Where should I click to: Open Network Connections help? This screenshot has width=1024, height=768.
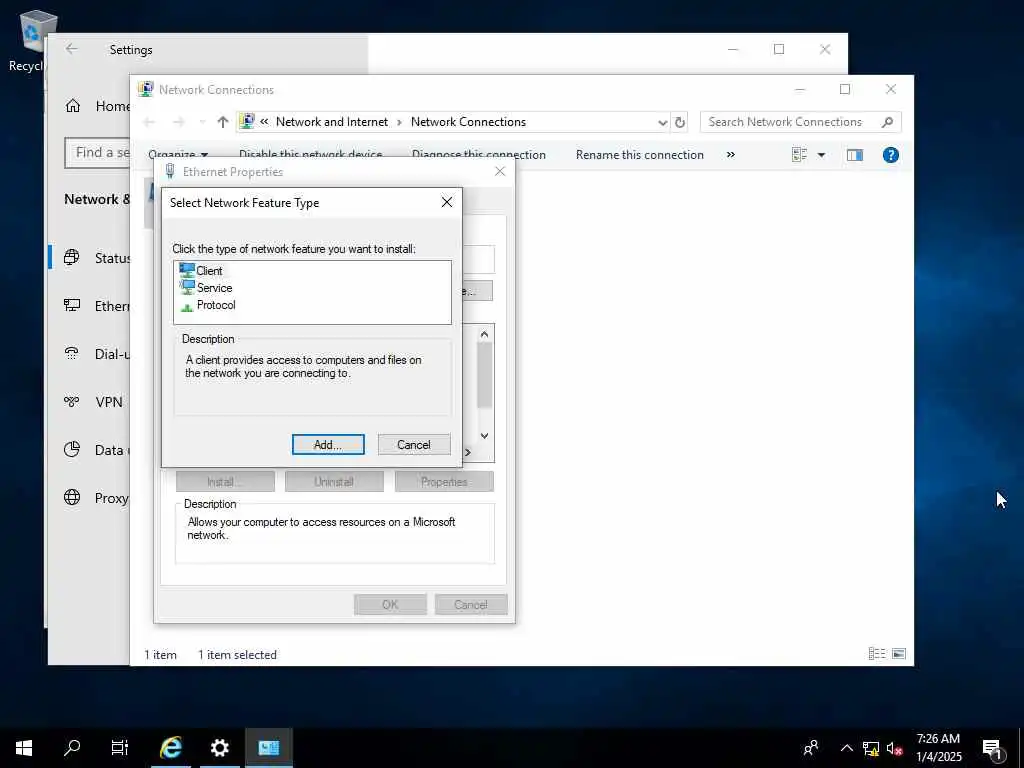click(891, 155)
